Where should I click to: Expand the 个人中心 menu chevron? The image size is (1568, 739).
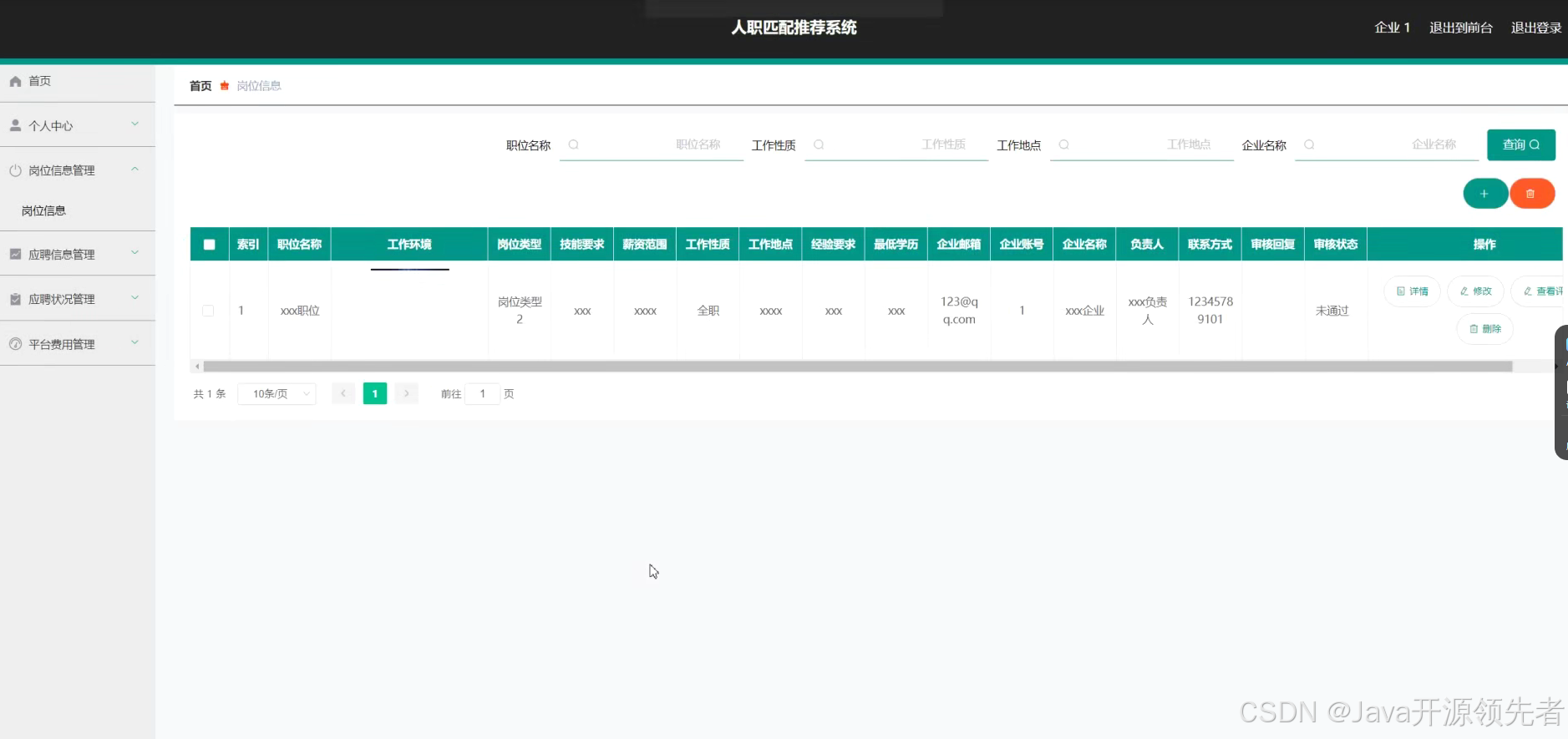pyautogui.click(x=135, y=124)
